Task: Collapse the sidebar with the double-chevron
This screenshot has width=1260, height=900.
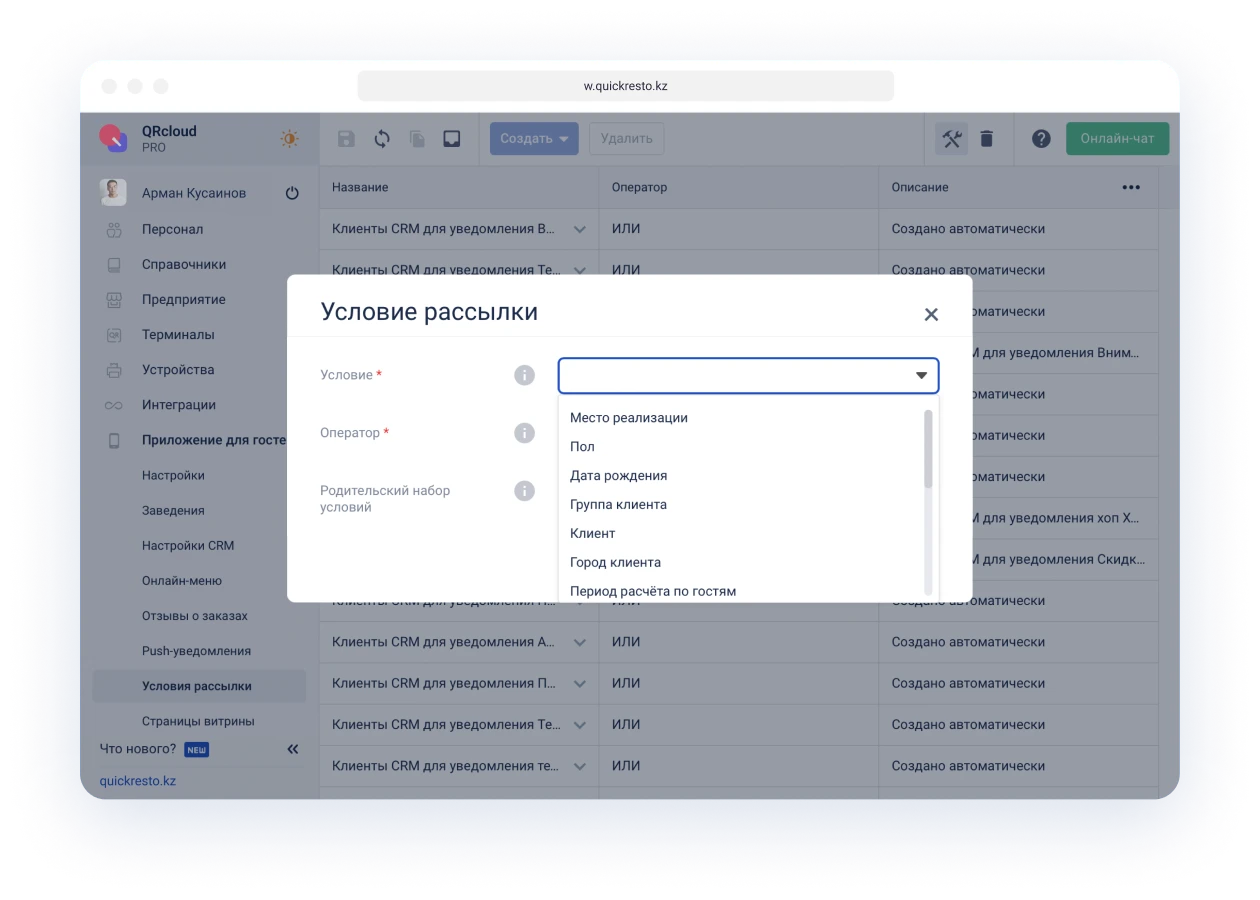Action: [292, 748]
